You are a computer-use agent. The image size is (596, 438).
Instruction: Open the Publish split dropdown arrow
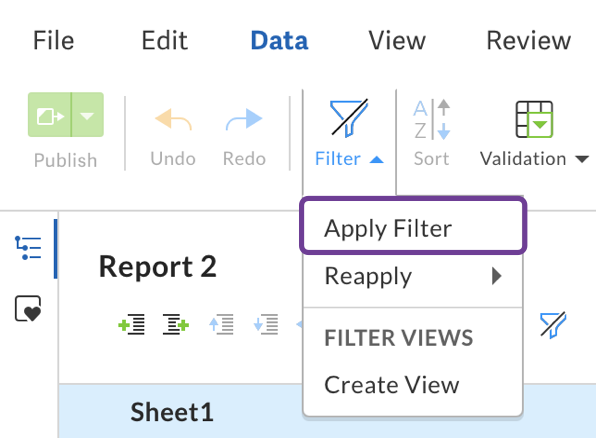pyautogui.click(x=87, y=115)
